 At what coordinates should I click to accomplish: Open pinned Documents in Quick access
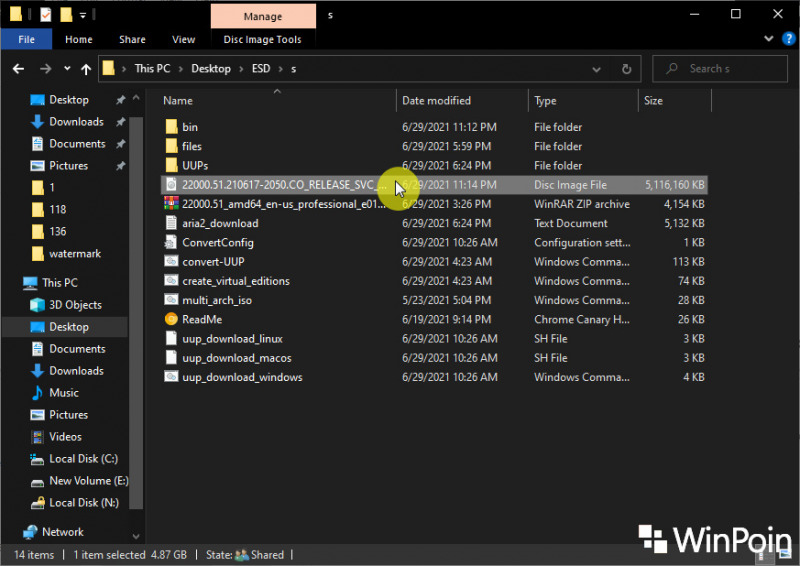77,143
